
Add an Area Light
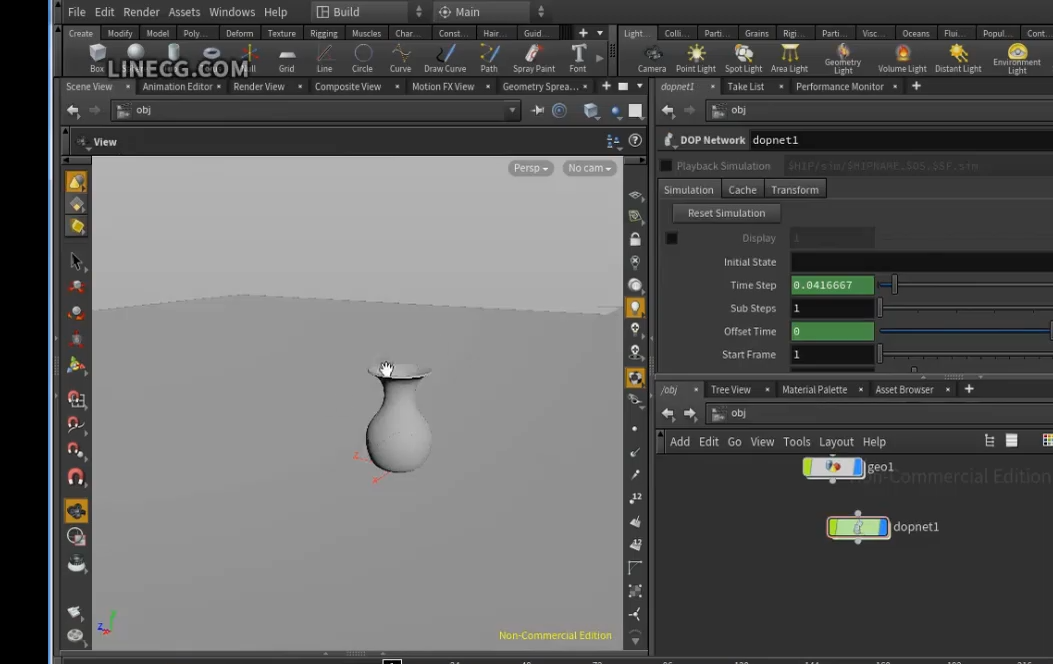(790, 58)
